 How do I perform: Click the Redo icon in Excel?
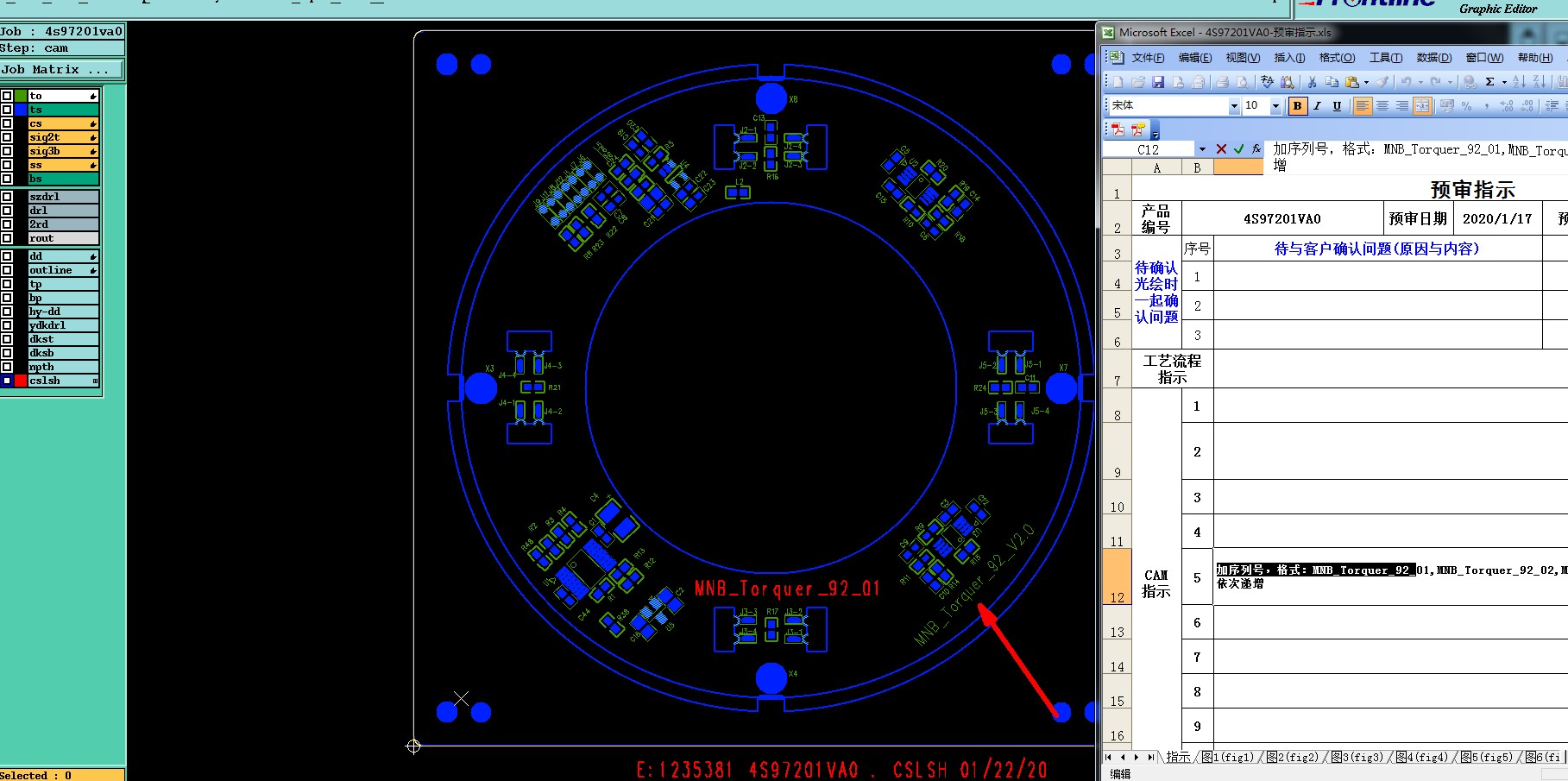point(1435,82)
